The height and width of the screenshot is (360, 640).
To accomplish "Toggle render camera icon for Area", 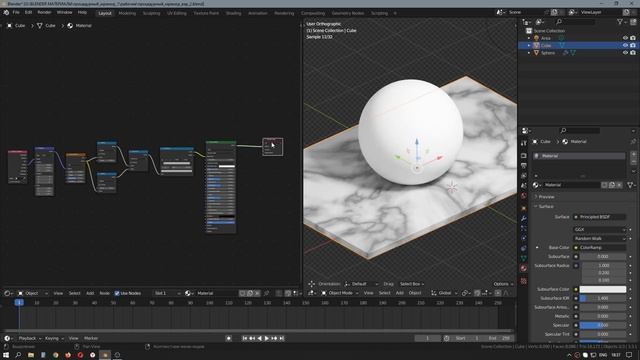I will click(633, 38).
